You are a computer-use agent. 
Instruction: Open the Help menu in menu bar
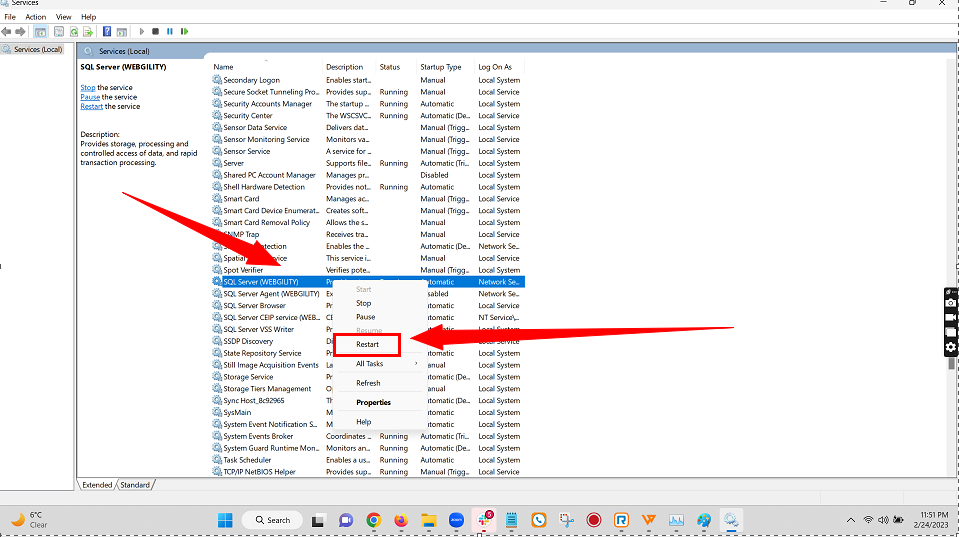pyautogui.click(x=89, y=17)
